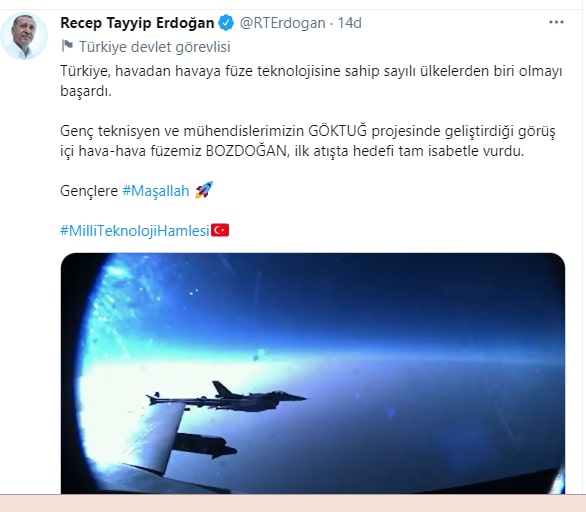The height and width of the screenshot is (512, 586).
Task: Click the fighter jet silhouette in the image
Action: [226, 397]
